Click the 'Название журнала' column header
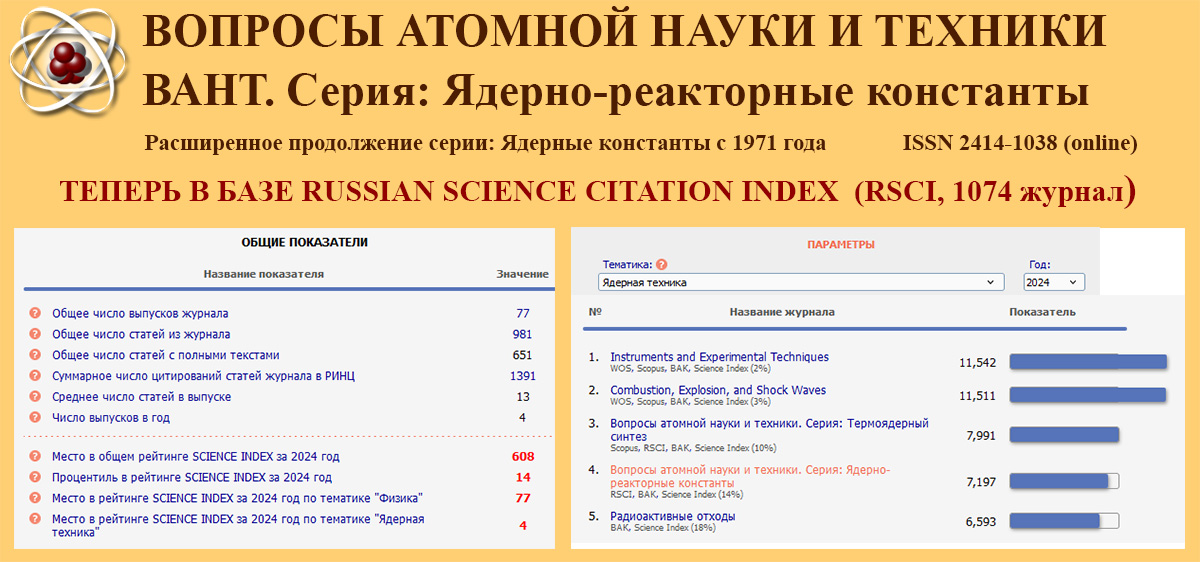1200x562 pixels. pos(781,312)
